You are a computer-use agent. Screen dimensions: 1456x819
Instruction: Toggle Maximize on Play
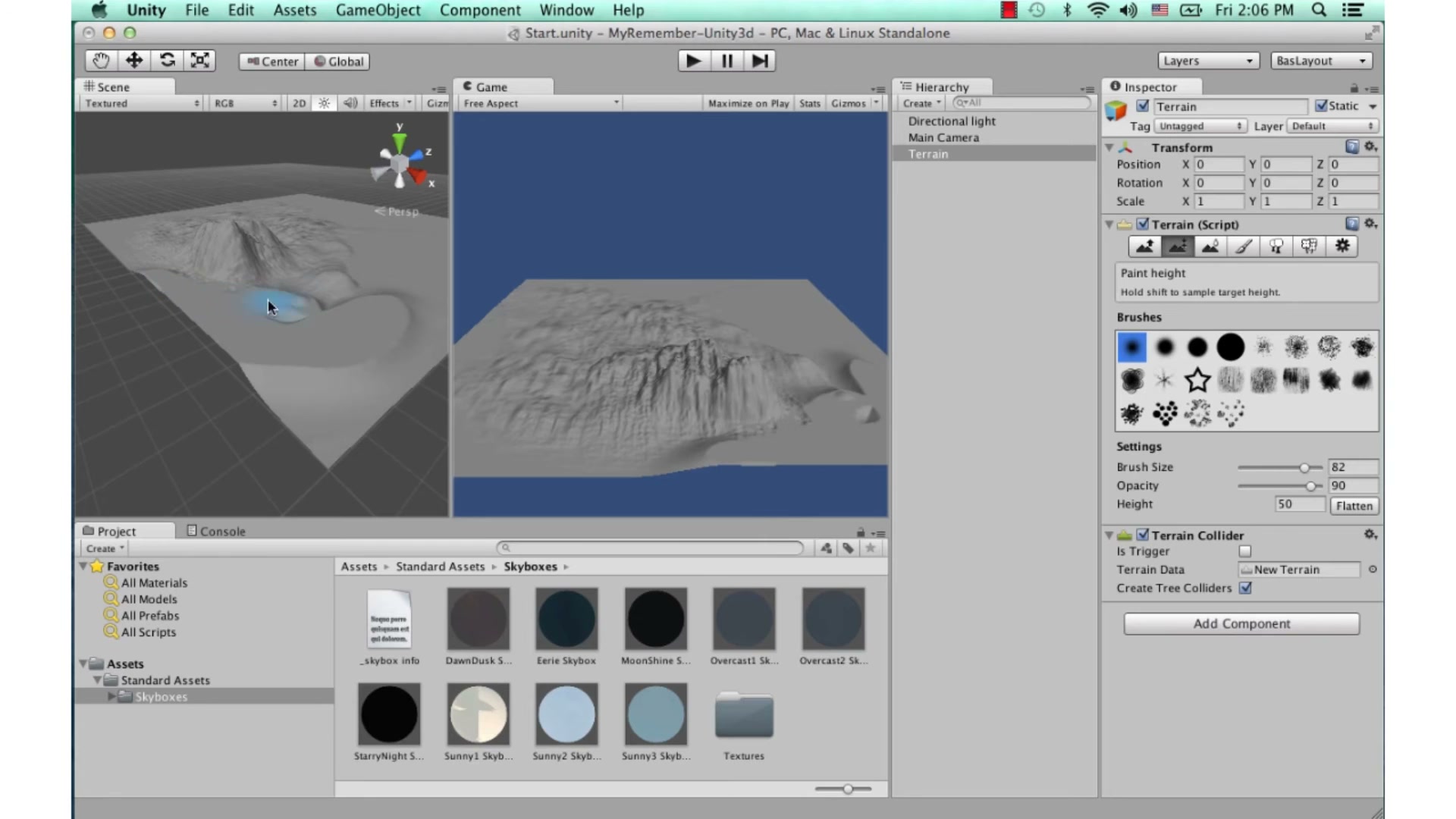pyautogui.click(x=748, y=103)
